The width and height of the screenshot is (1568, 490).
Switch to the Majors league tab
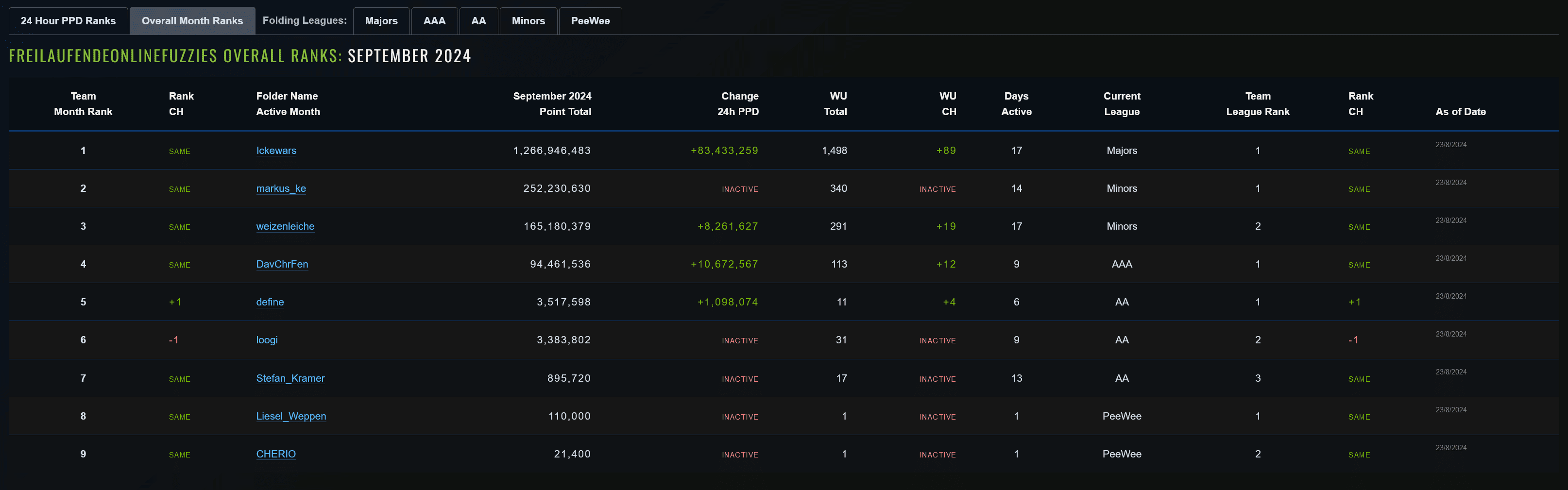(381, 21)
